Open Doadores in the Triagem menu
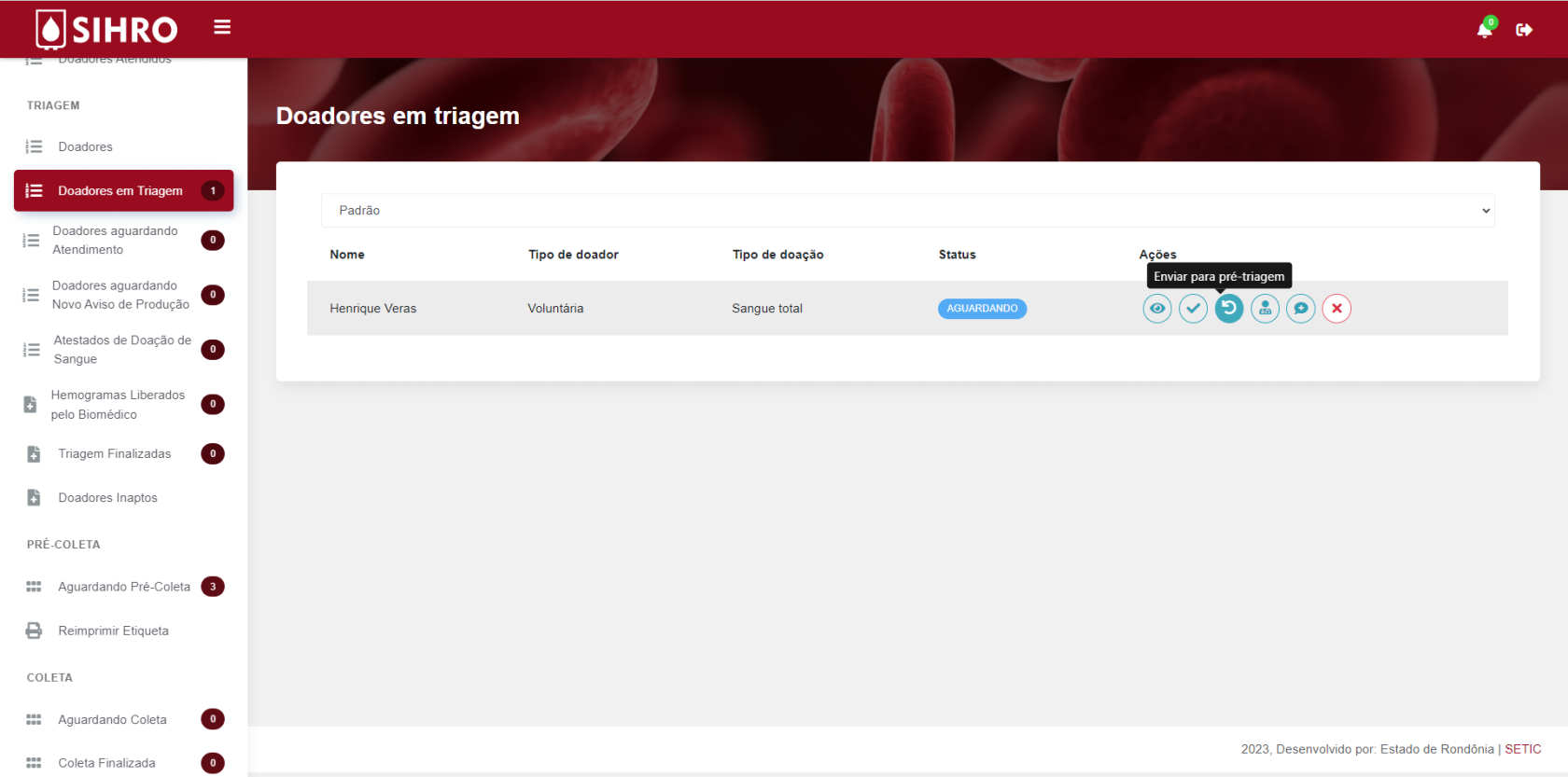 (x=123, y=146)
